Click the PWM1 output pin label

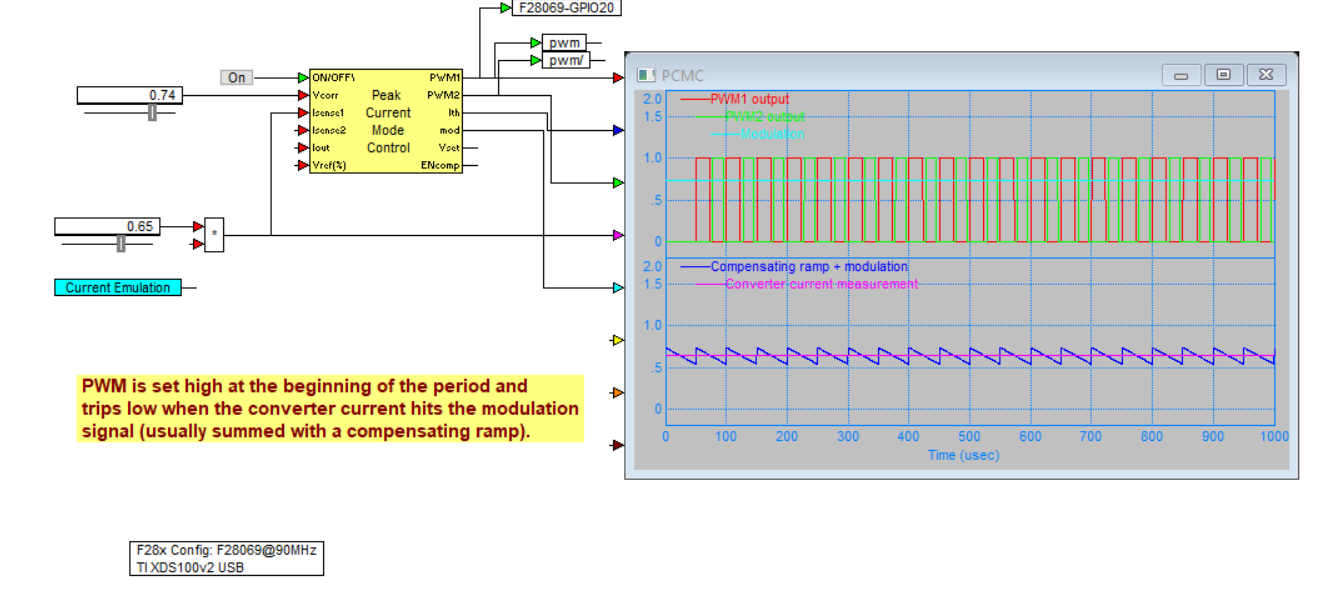(445, 77)
